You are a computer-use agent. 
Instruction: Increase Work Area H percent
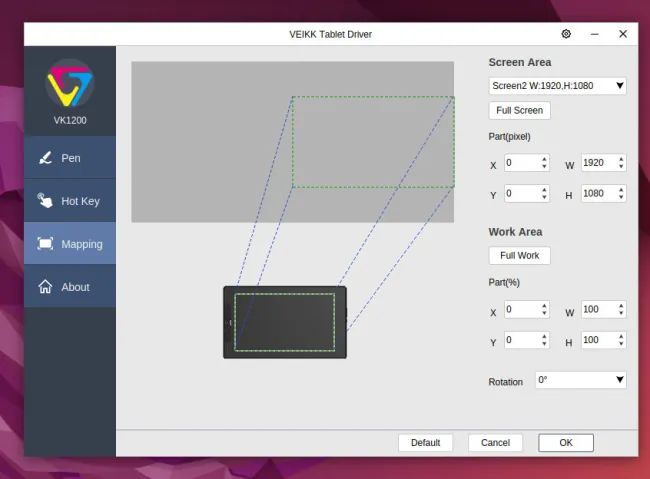tap(621, 336)
